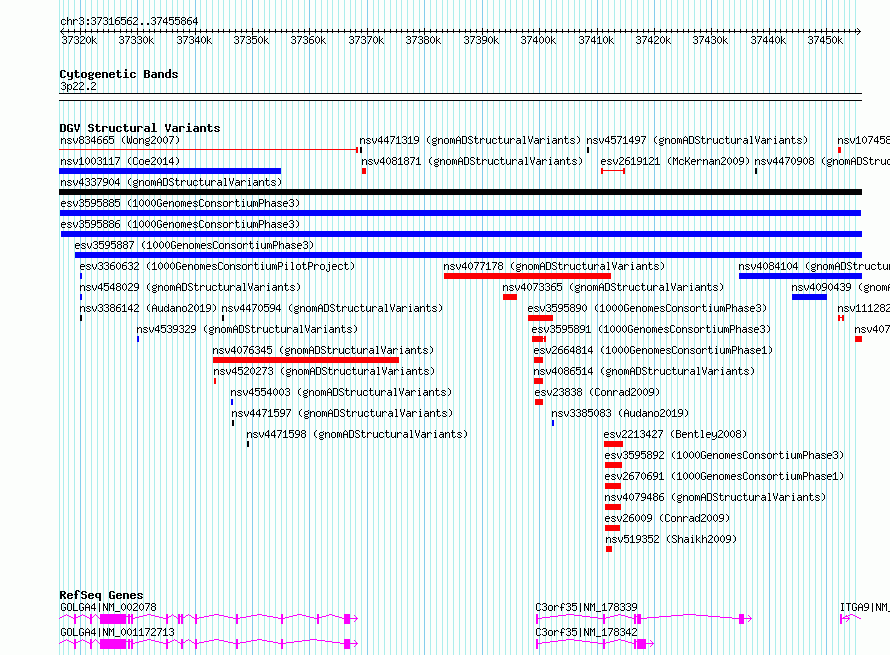The height and width of the screenshot is (655, 890).
Task: Click the nsv4471319 gnomAD variant label
Action: click(x=470, y=140)
